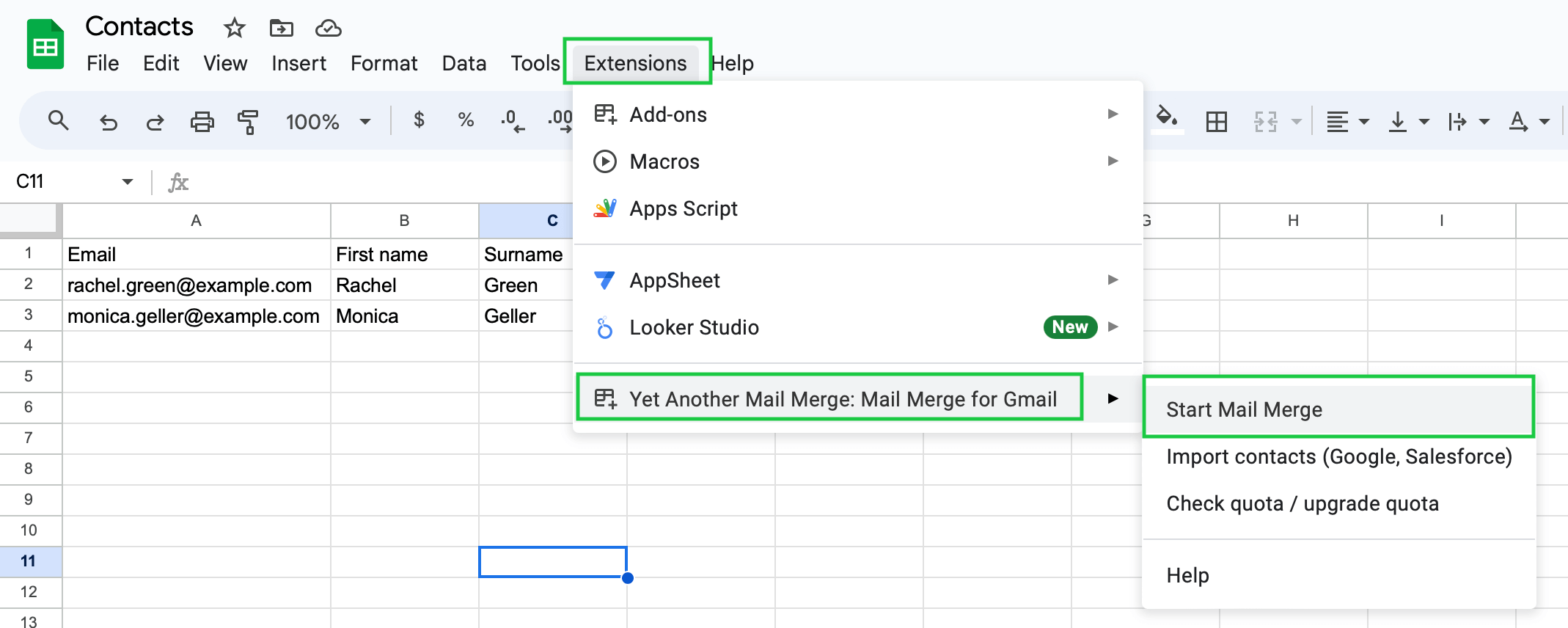Image resolution: width=1568 pixels, height=628 pixels.
Task: Click the New badge beside Looker Studio
Action: click(1070, 327)
